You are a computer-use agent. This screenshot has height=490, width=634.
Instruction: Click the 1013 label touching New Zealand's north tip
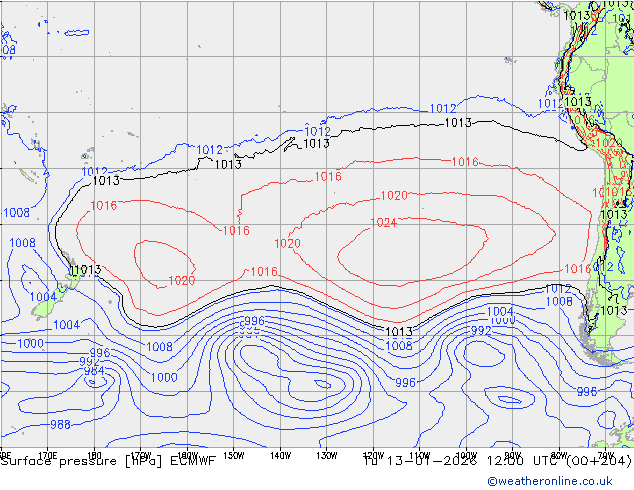coord(86,270)
